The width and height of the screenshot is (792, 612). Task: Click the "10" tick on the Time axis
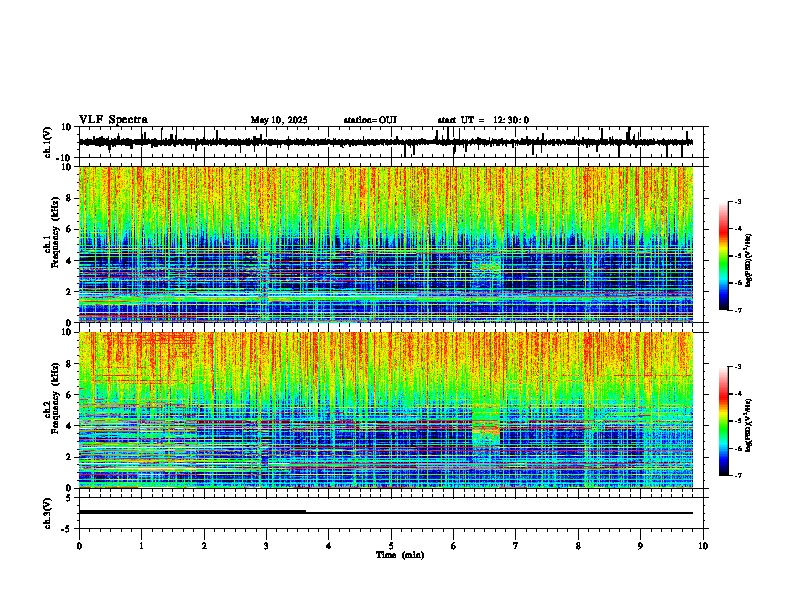click(x=703, y=546)
